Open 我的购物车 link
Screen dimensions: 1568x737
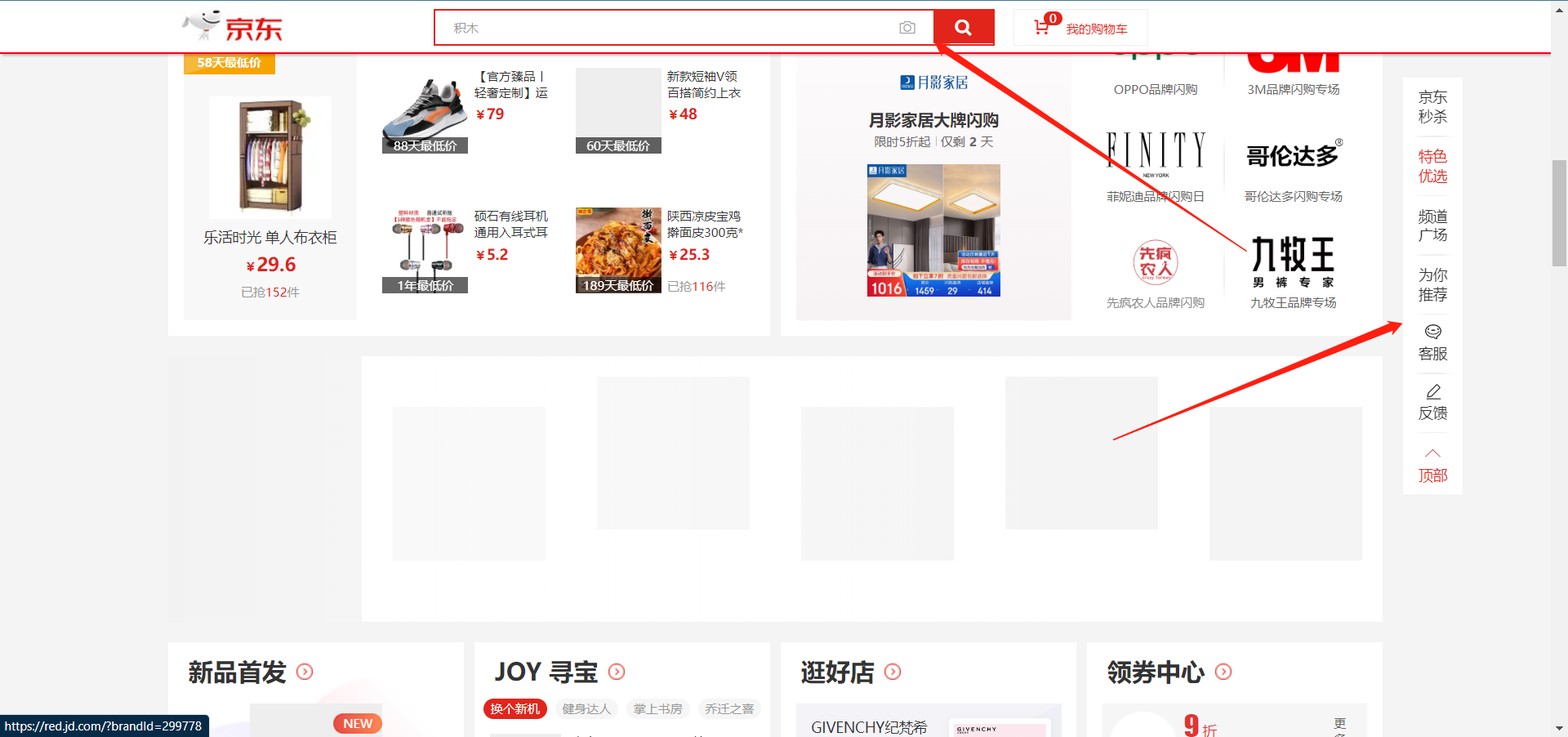[1097, 29]
